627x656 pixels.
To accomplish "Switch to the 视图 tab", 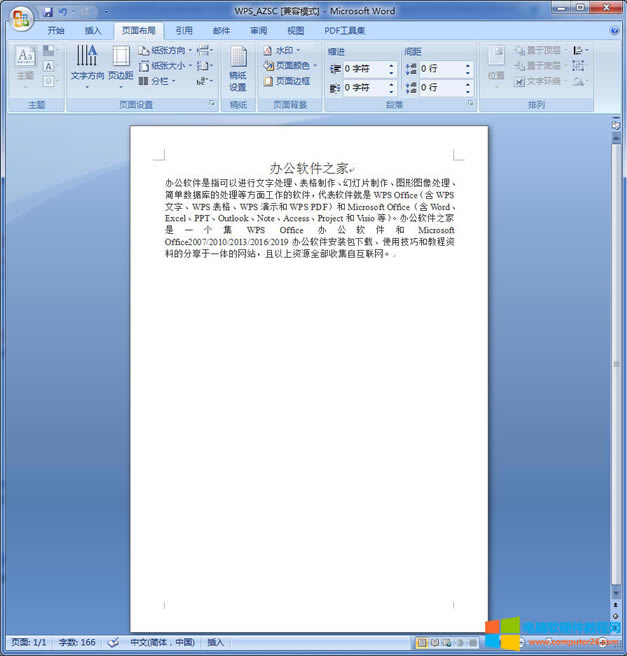I will point(296,31).
